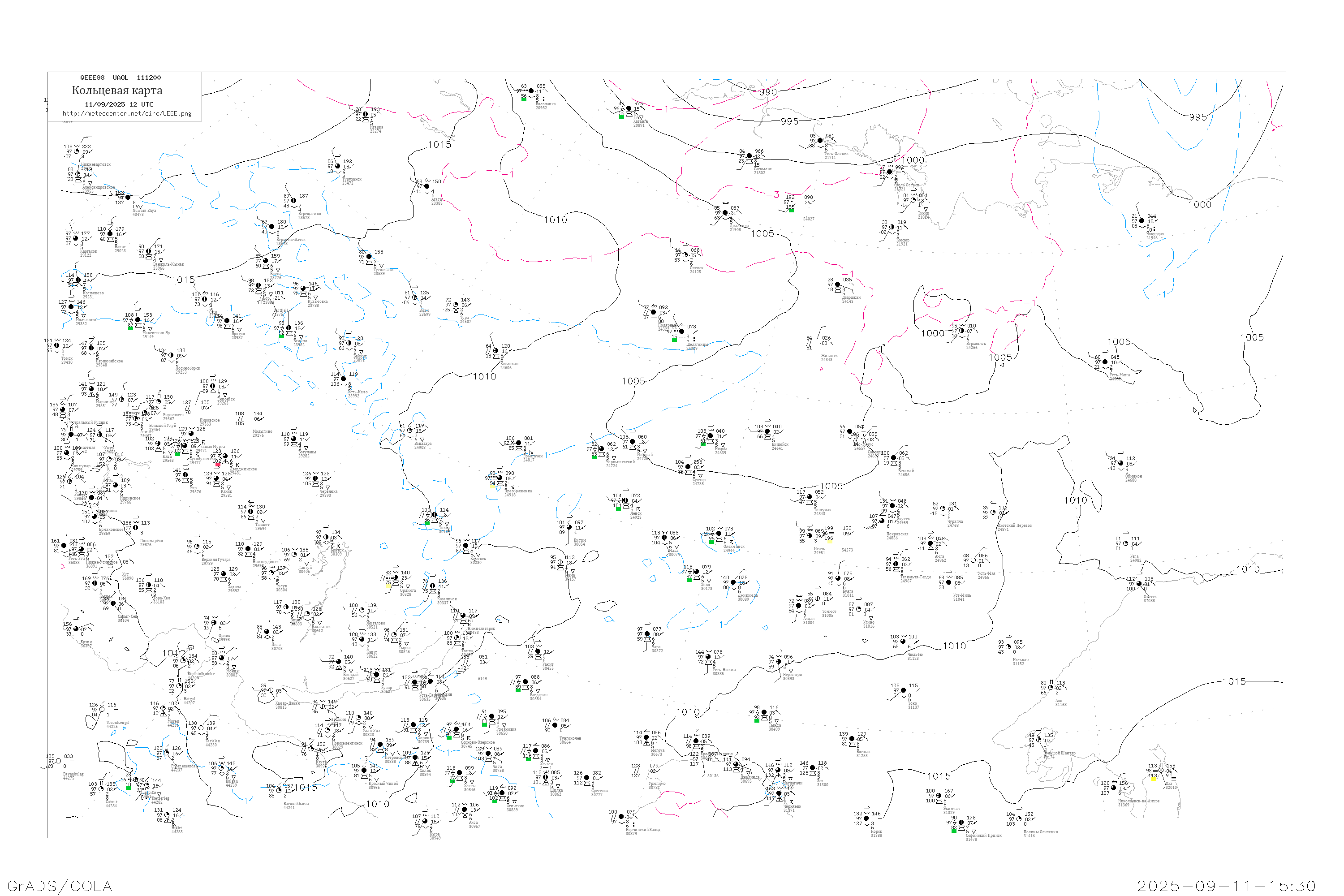Click the Чокурдах station filled circle
Screen dimensions: 1344x896
coord(1142,221)
